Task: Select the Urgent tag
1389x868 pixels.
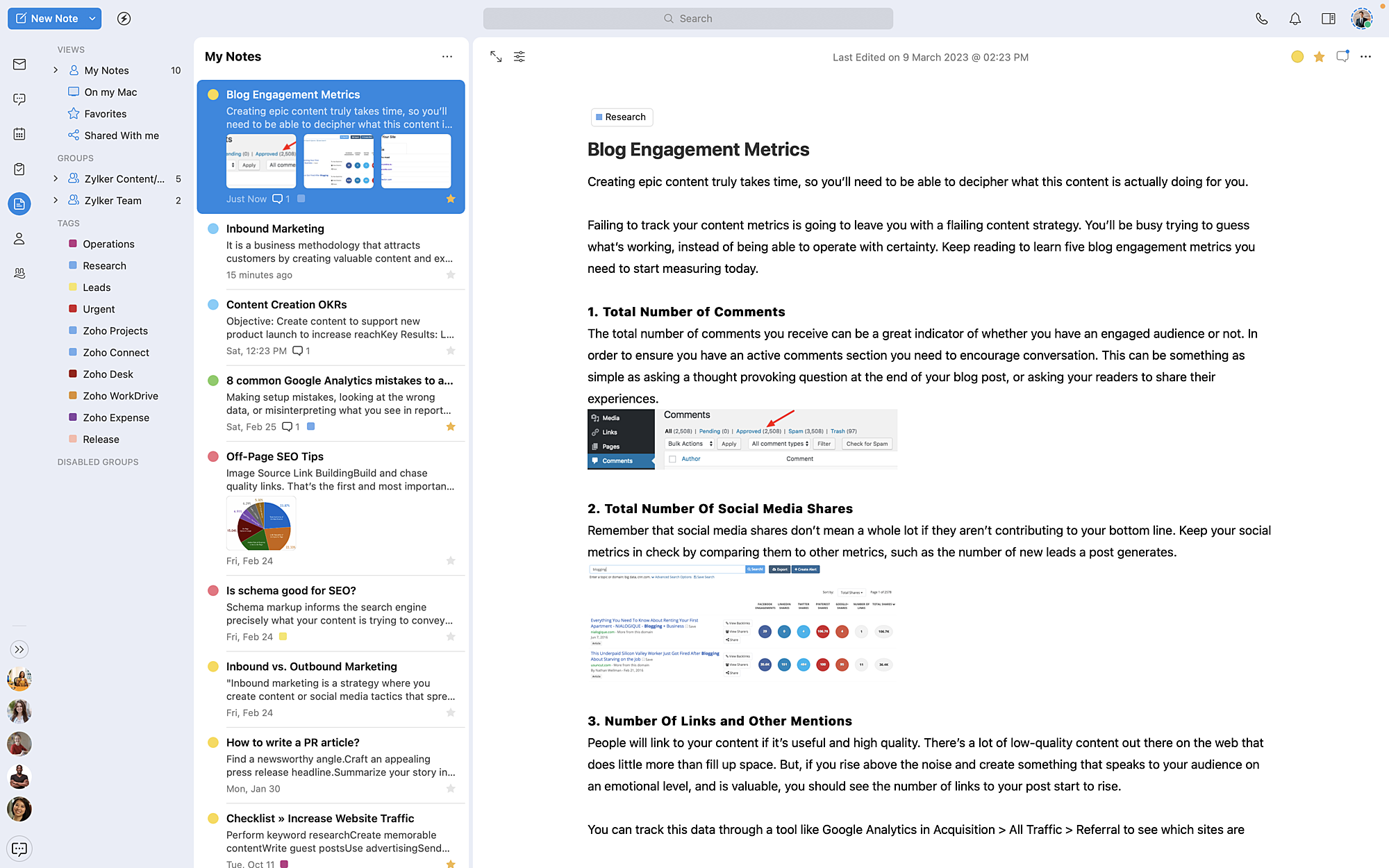Action: tap(99, 309)
